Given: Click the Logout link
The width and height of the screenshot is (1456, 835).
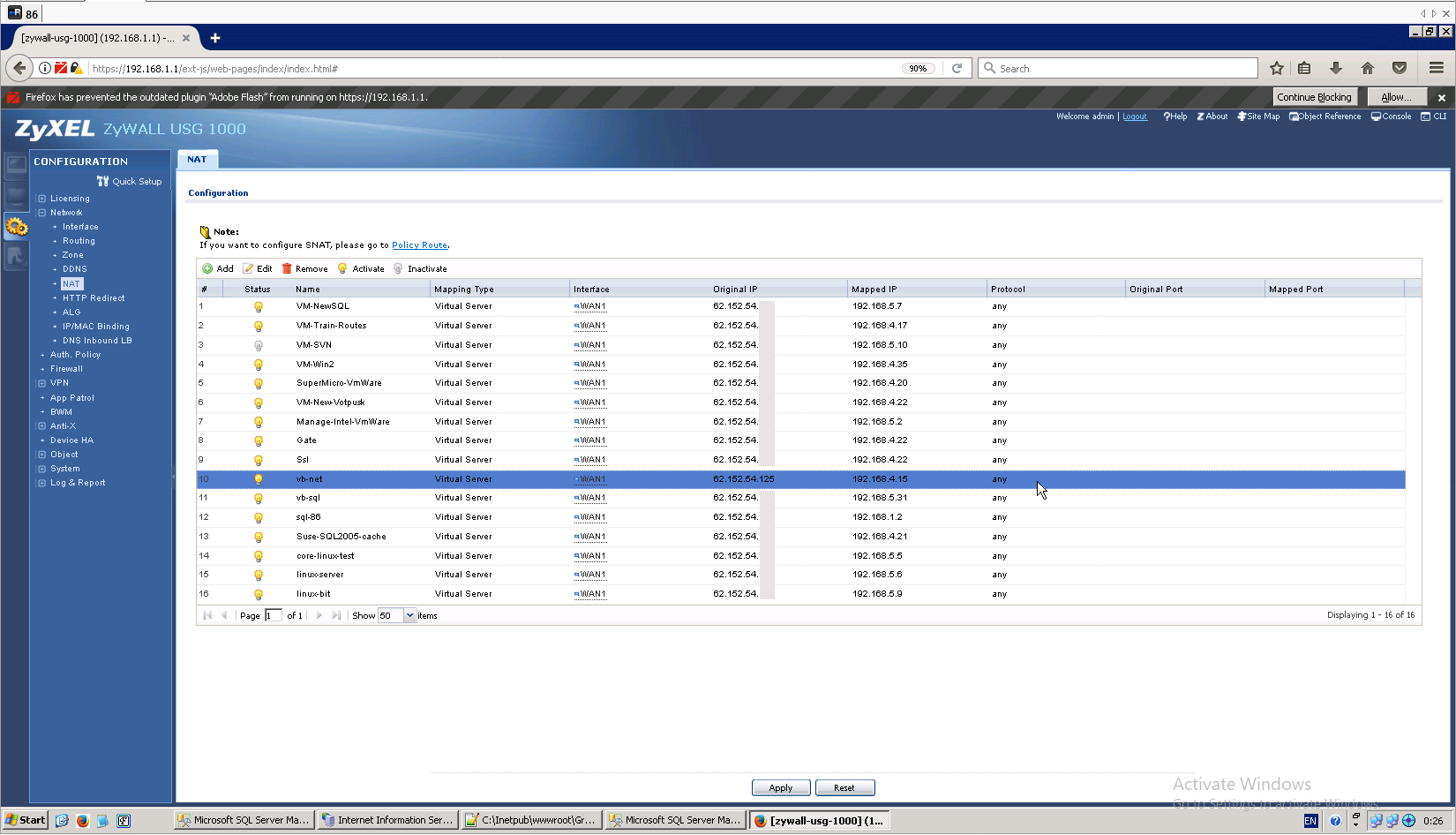Looking at the screenshot, I should (1135, 117).
